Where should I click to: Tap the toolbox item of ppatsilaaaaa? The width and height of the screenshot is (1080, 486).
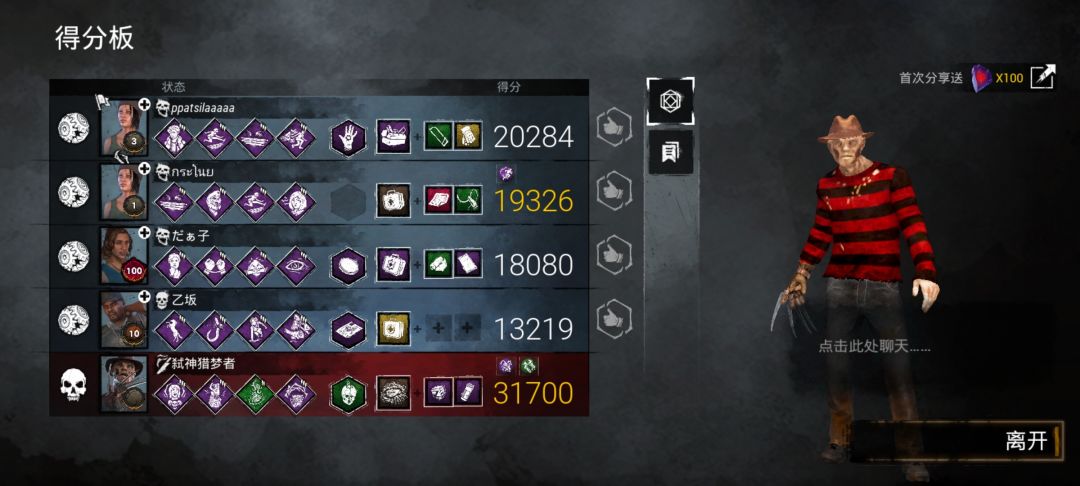pyautogui.click(x=393, y=136)
